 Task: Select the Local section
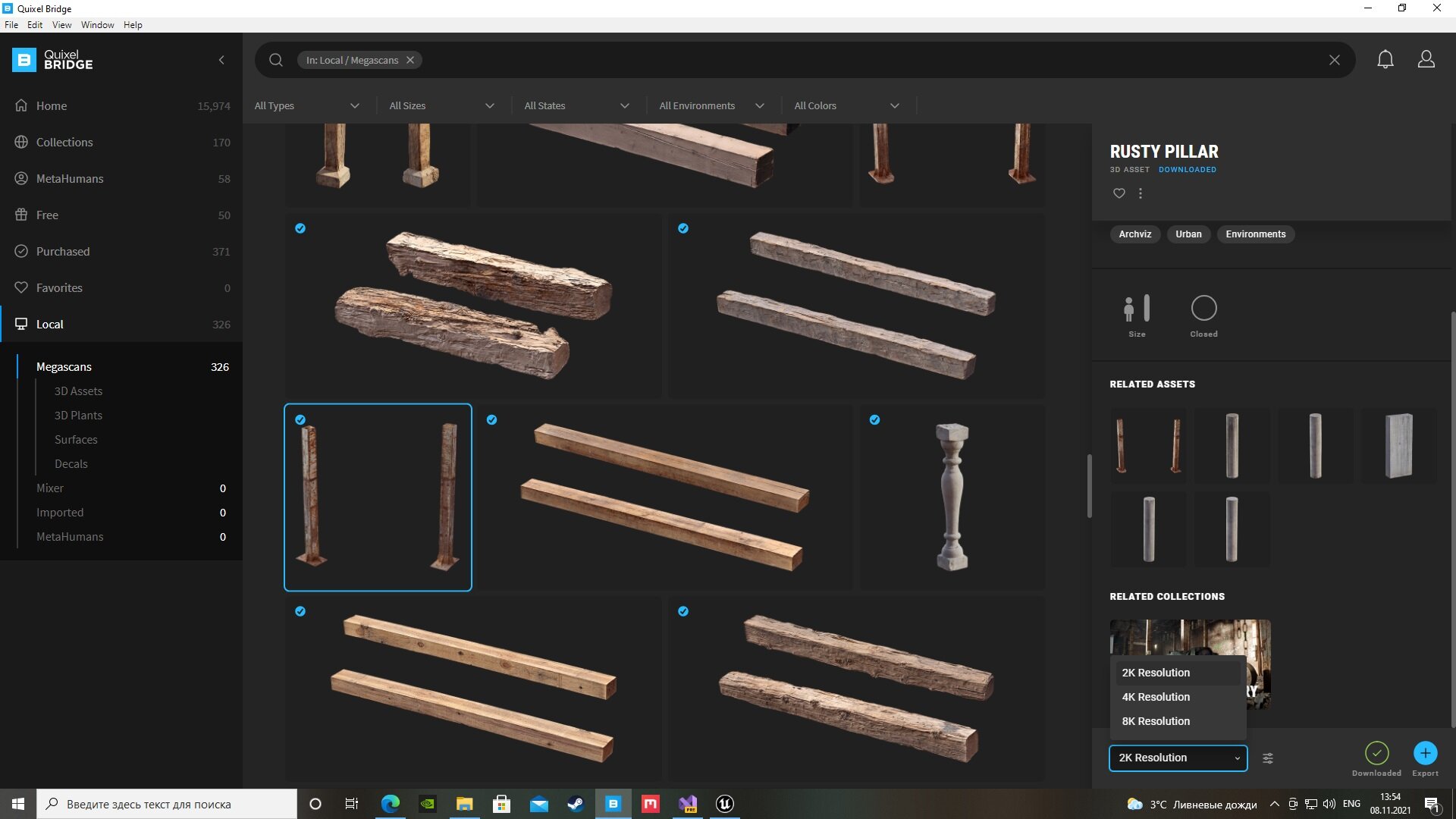click(x=121, y=324)
